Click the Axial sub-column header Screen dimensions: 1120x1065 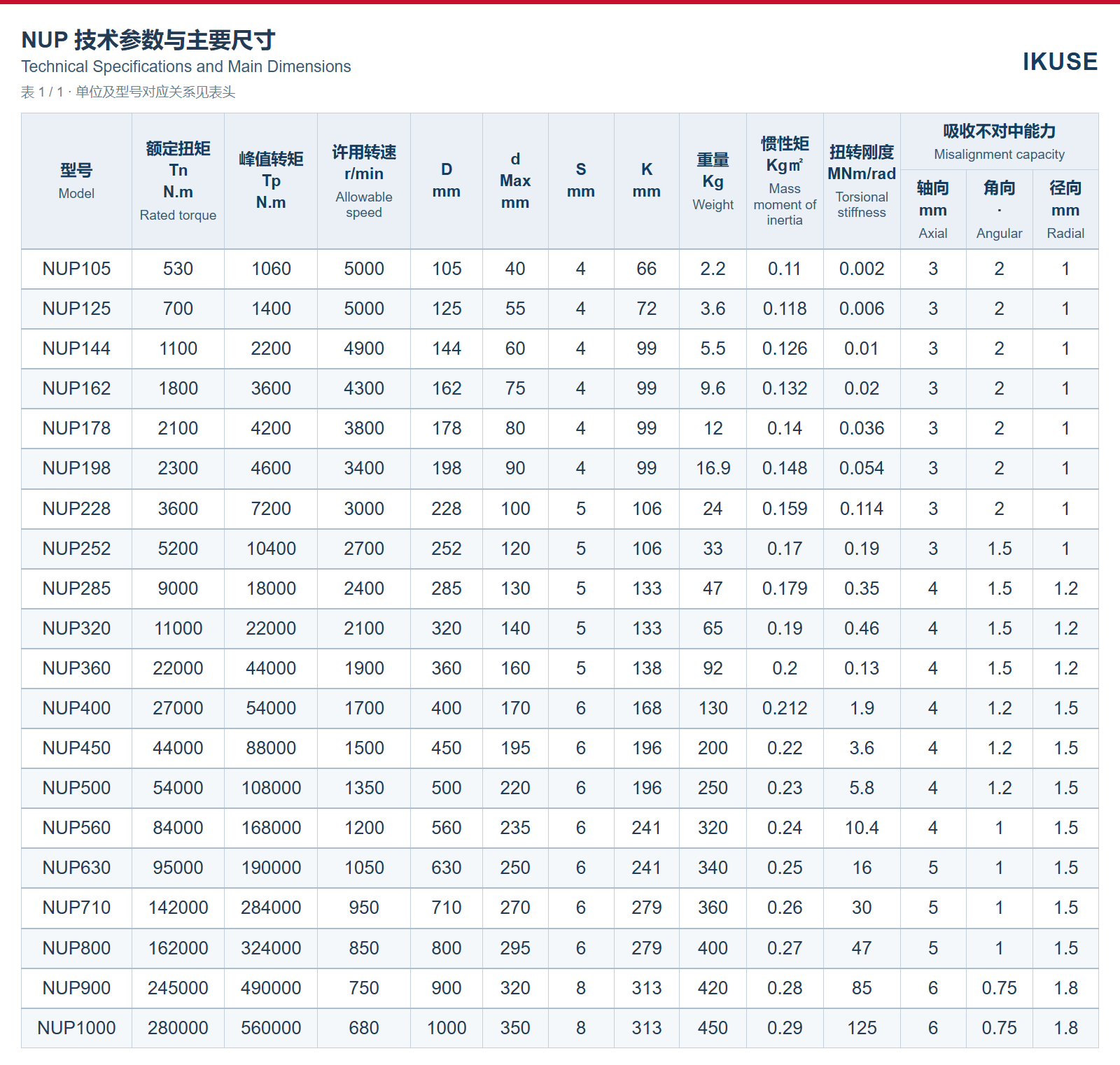[933, 209]
